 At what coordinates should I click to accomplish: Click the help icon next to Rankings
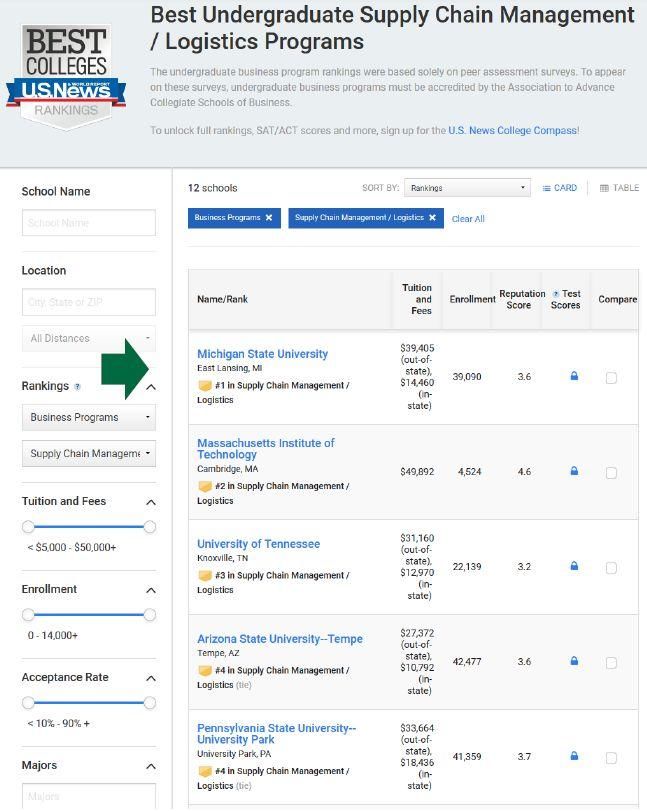coord(78,387)
